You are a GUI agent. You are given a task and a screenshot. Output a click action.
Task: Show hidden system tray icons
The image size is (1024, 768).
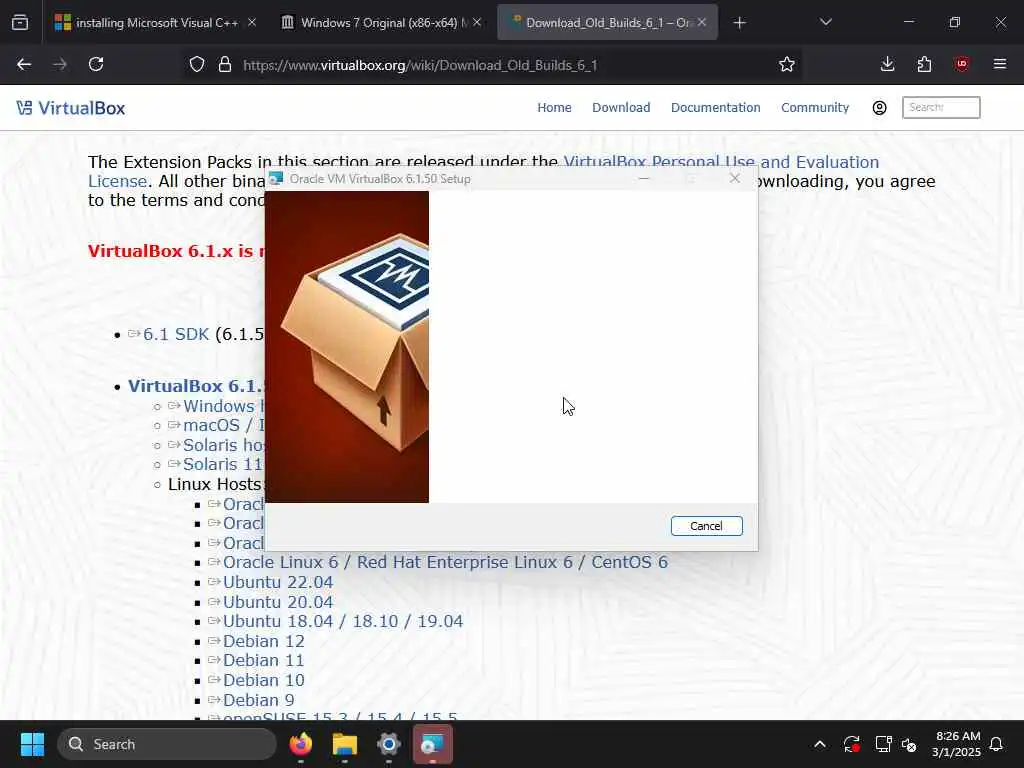click(820, 744)
